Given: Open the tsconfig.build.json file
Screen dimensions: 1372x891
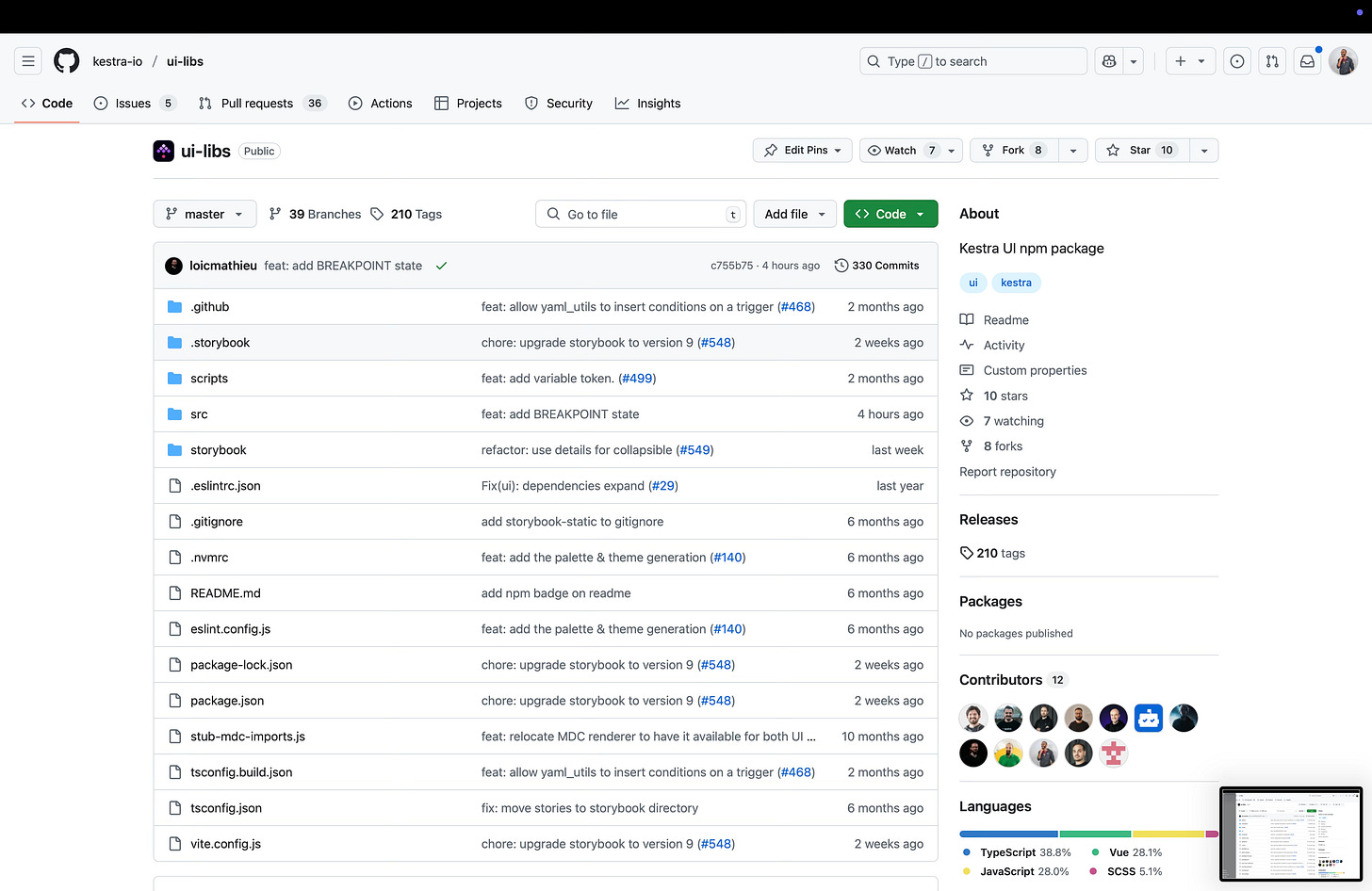Looking at the screenshot, I should 241,772.
